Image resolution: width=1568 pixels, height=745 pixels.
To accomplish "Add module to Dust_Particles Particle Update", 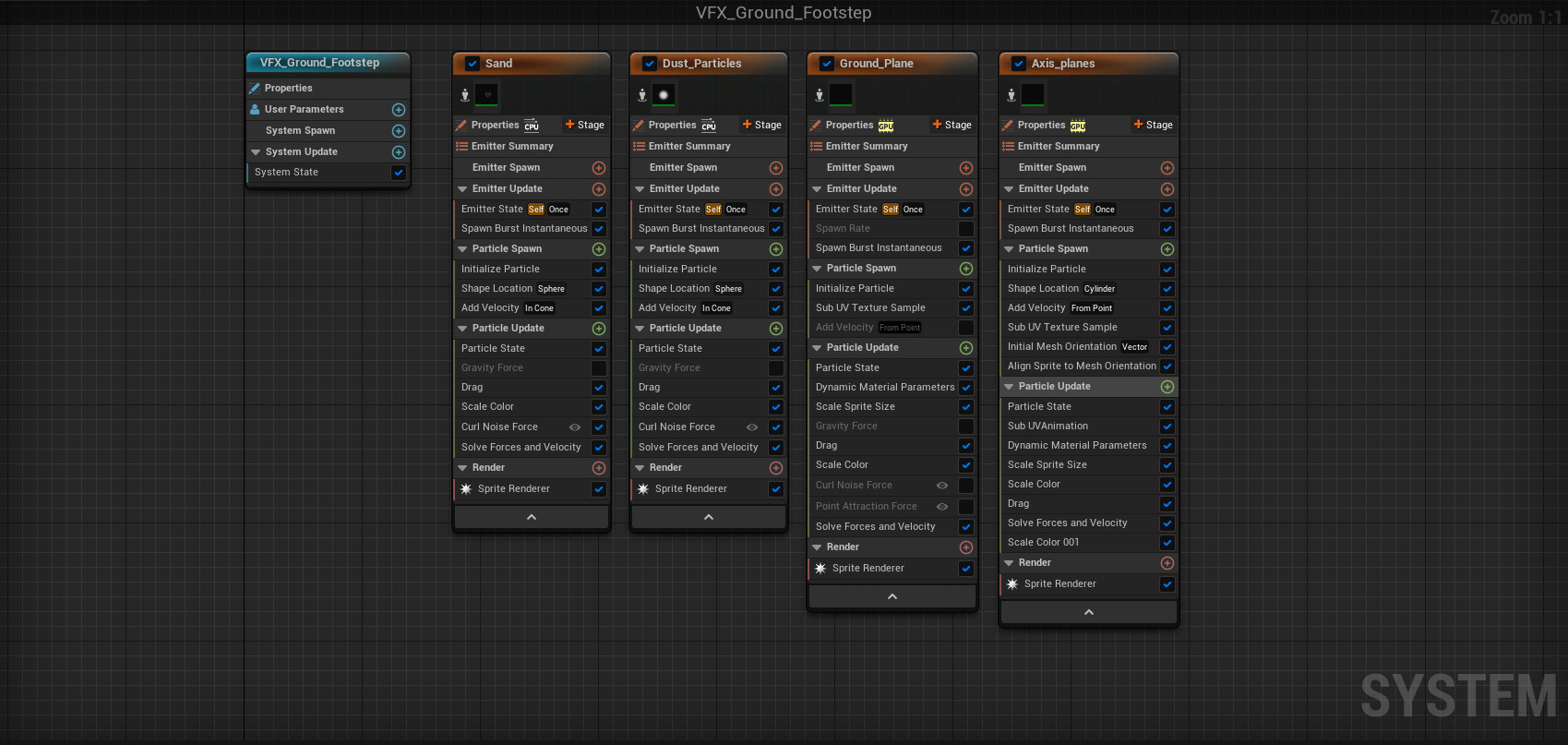I will pyautogui.click(x=775, y=329).
